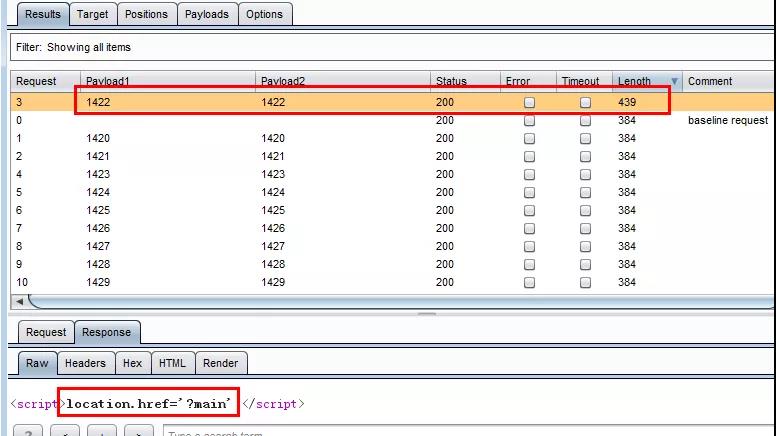Viewport: 776px width, 436px height.
Task: Select row with Payload1 1422
Action: (392, 102)
